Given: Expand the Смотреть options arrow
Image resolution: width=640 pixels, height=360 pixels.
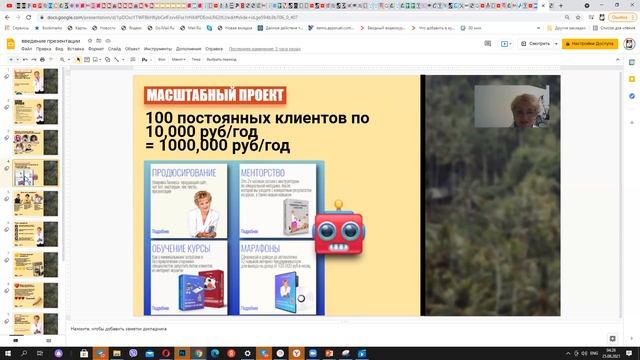Looking at the screenshot, I should coord(556,44).
